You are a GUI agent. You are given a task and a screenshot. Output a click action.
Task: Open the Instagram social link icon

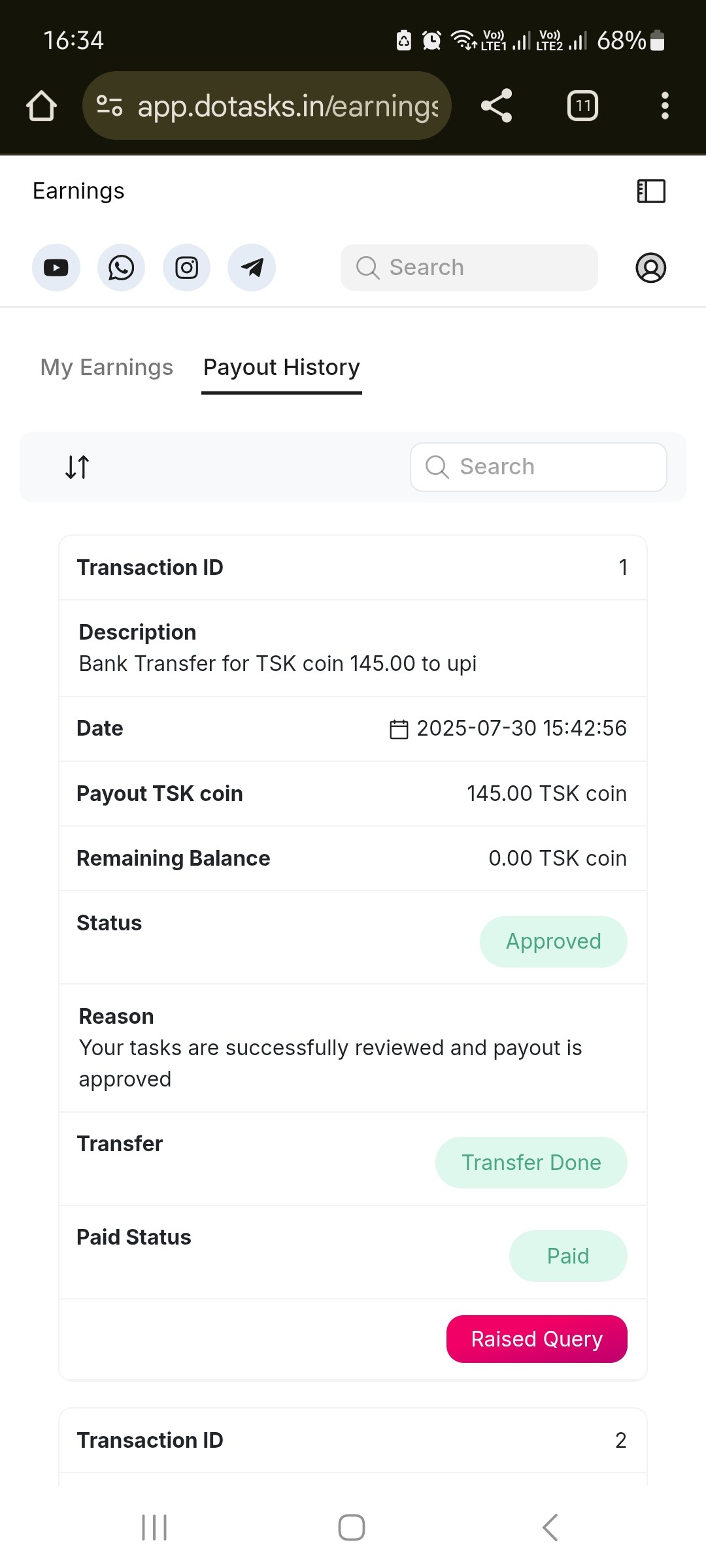(186, 268)
